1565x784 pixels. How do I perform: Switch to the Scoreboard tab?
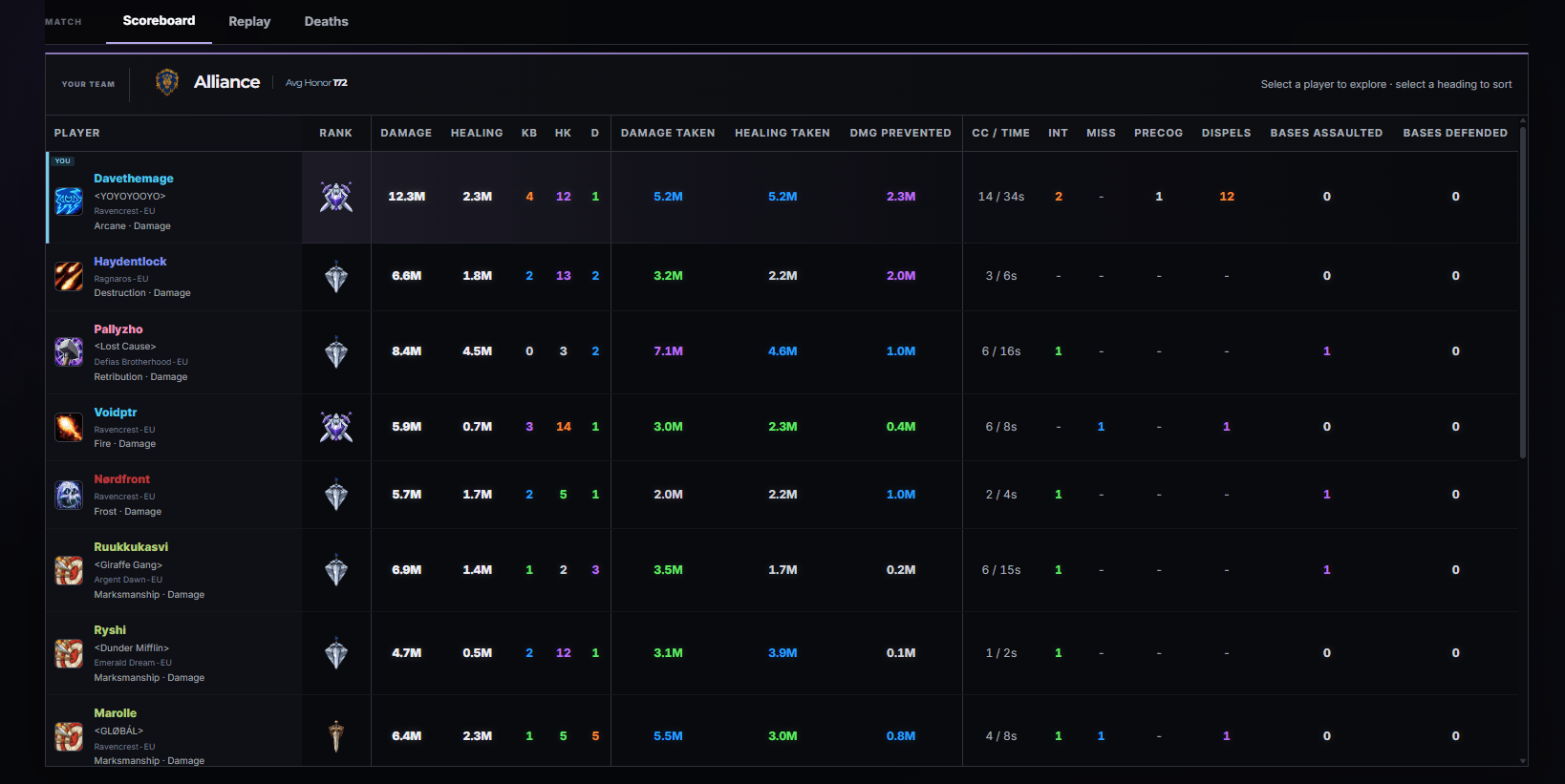pos(159,21)
